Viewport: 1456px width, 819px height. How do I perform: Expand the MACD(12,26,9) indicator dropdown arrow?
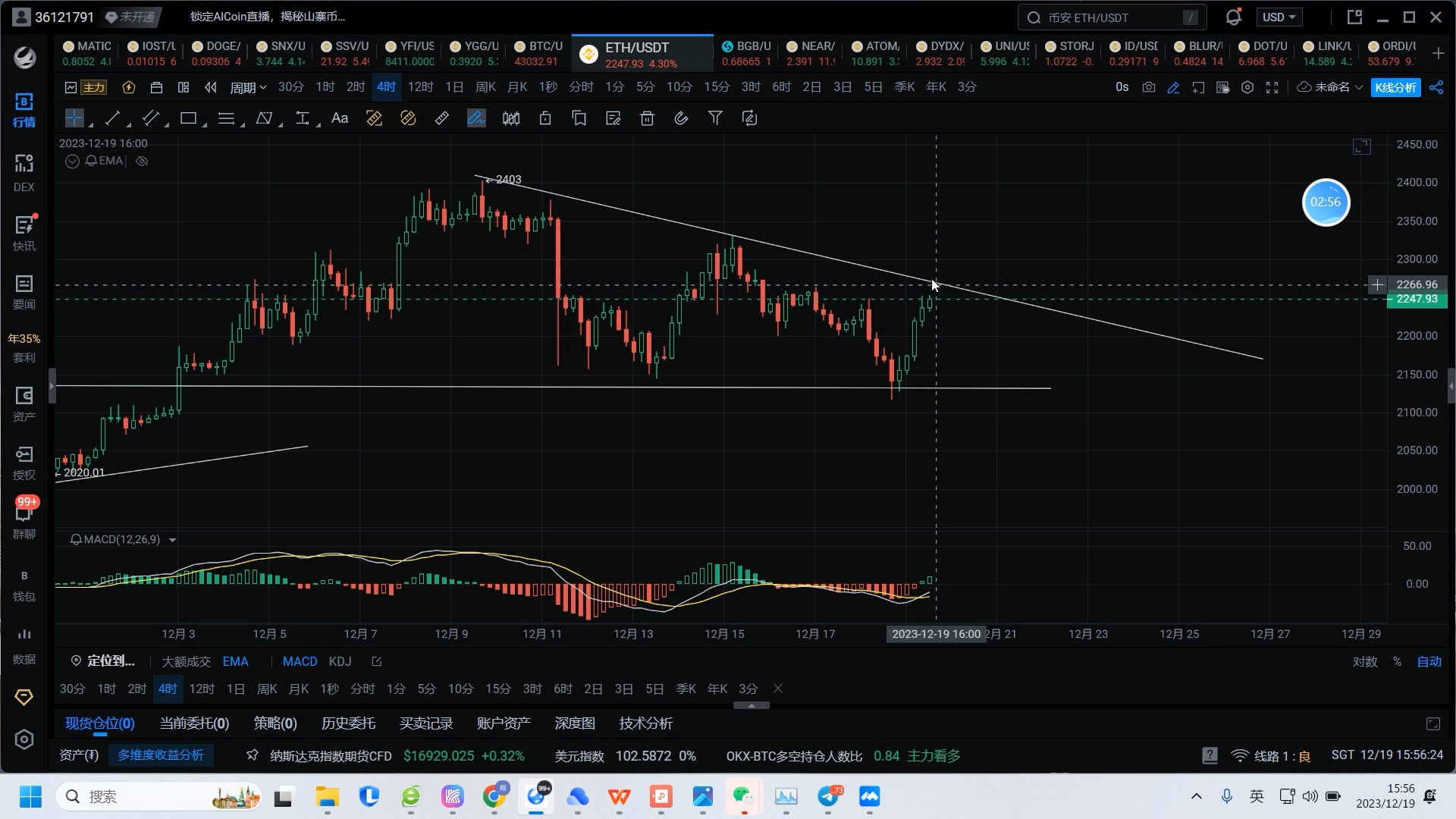(172, 540)
